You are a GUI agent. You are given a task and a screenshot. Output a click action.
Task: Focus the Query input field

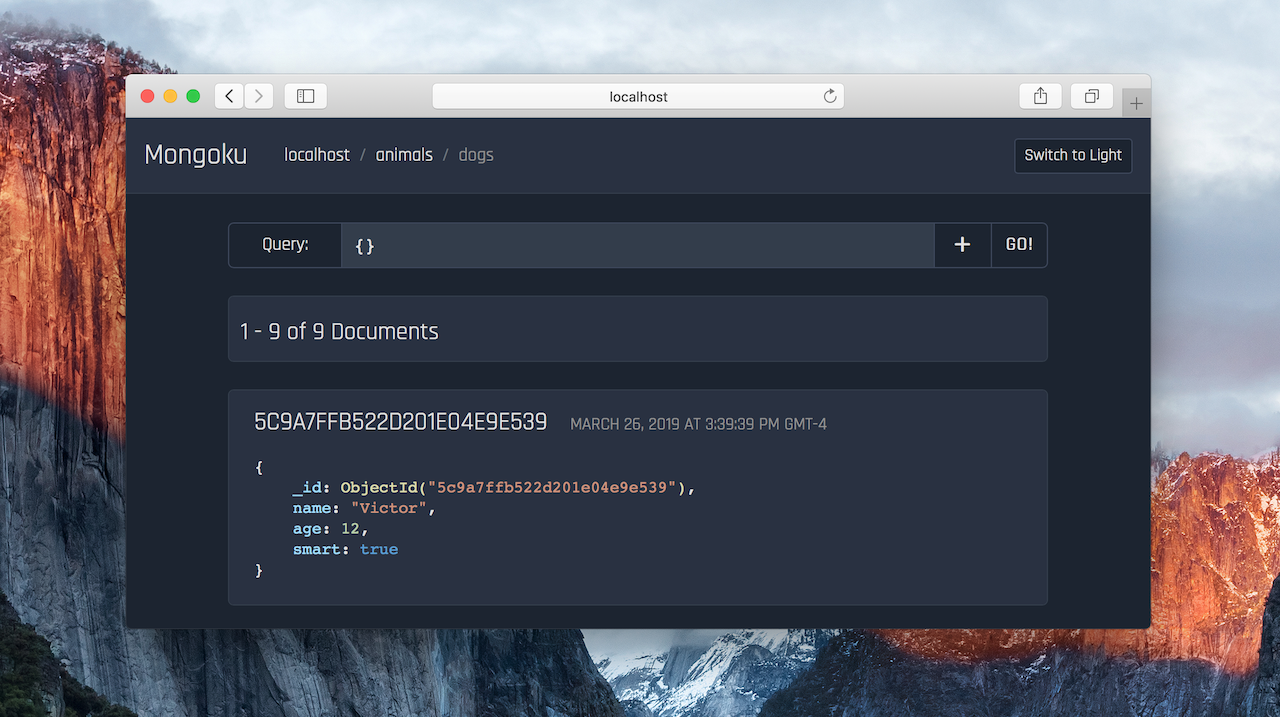tap(637, 245)
